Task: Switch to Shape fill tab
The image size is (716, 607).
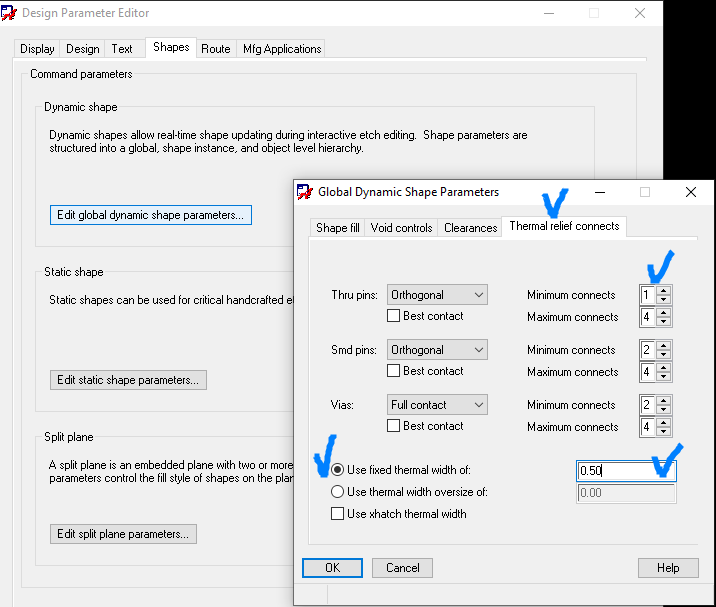Action: [x=337, y=227]
